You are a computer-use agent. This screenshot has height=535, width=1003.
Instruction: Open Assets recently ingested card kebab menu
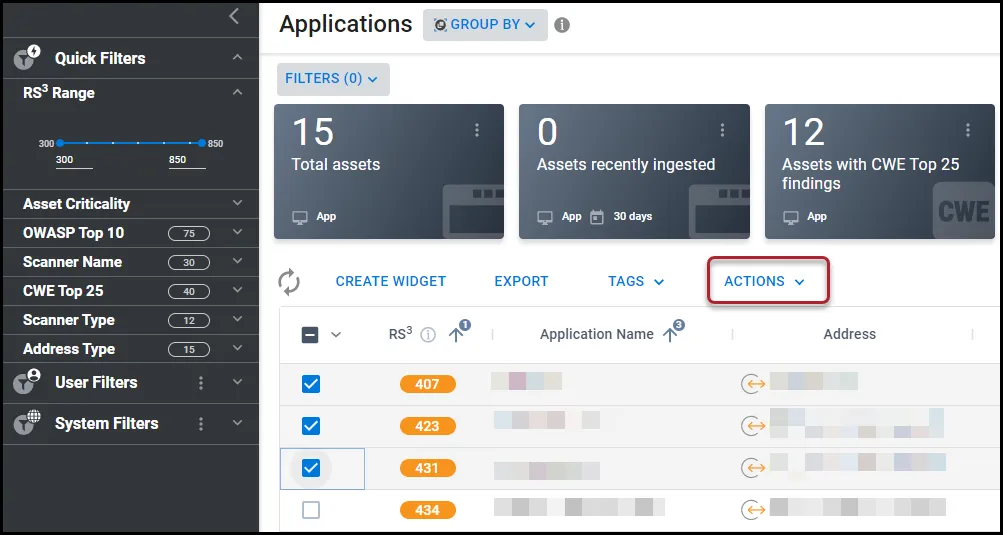click(x=722, y=130)
